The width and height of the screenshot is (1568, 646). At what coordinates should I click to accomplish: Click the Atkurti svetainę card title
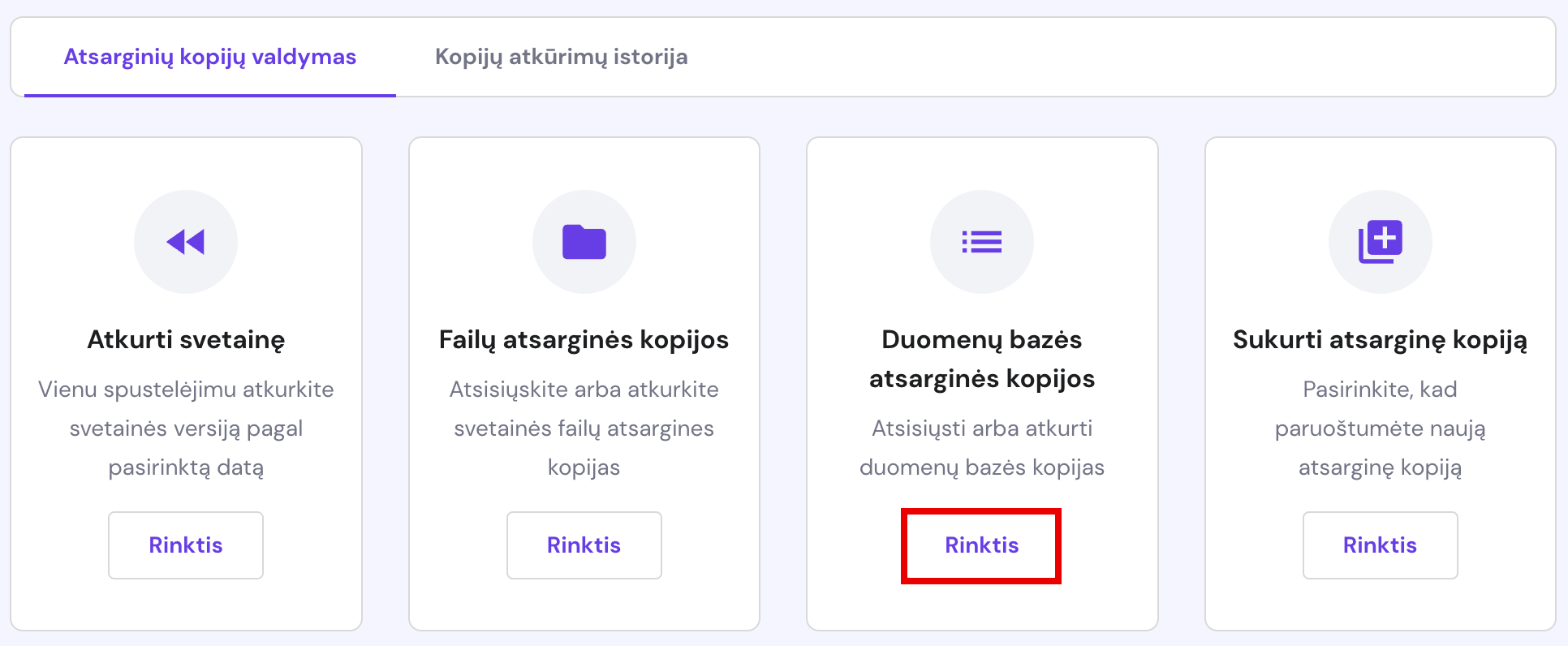point(186,339)
